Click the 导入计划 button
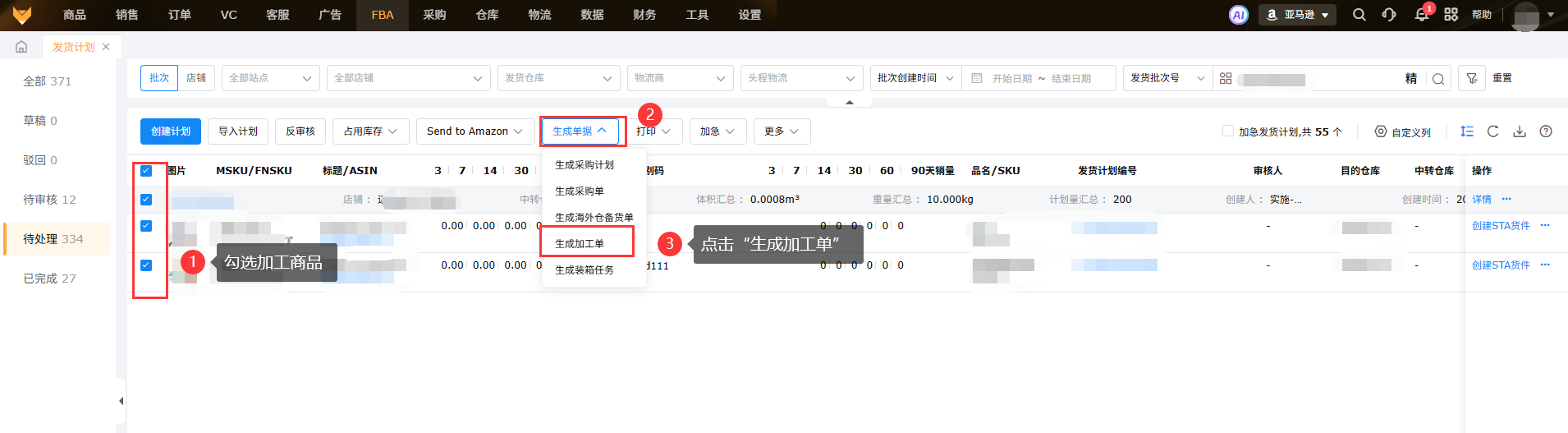This screenshot has height=433, width=1568. [x=238, y=131]
